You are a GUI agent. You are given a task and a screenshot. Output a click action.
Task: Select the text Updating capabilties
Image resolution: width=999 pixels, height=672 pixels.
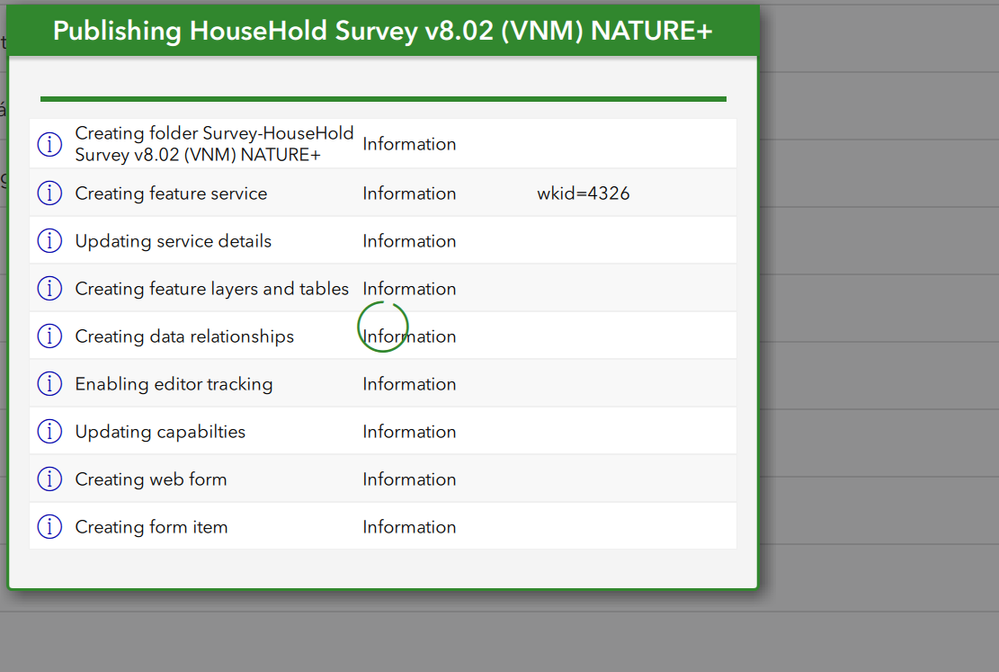(160, 433)
